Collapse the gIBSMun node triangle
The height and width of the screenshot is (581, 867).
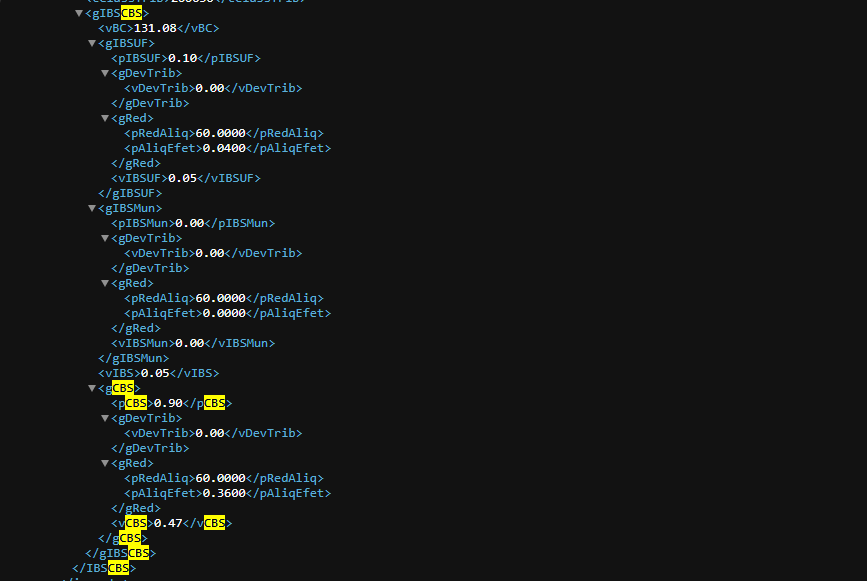(92, 208)
